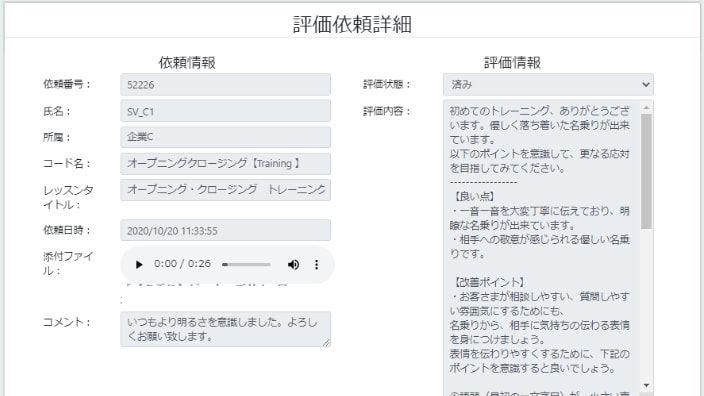Click the コメント label
Image resolution: width=704 pixels, height=396 pixels.
click(67, 322)
